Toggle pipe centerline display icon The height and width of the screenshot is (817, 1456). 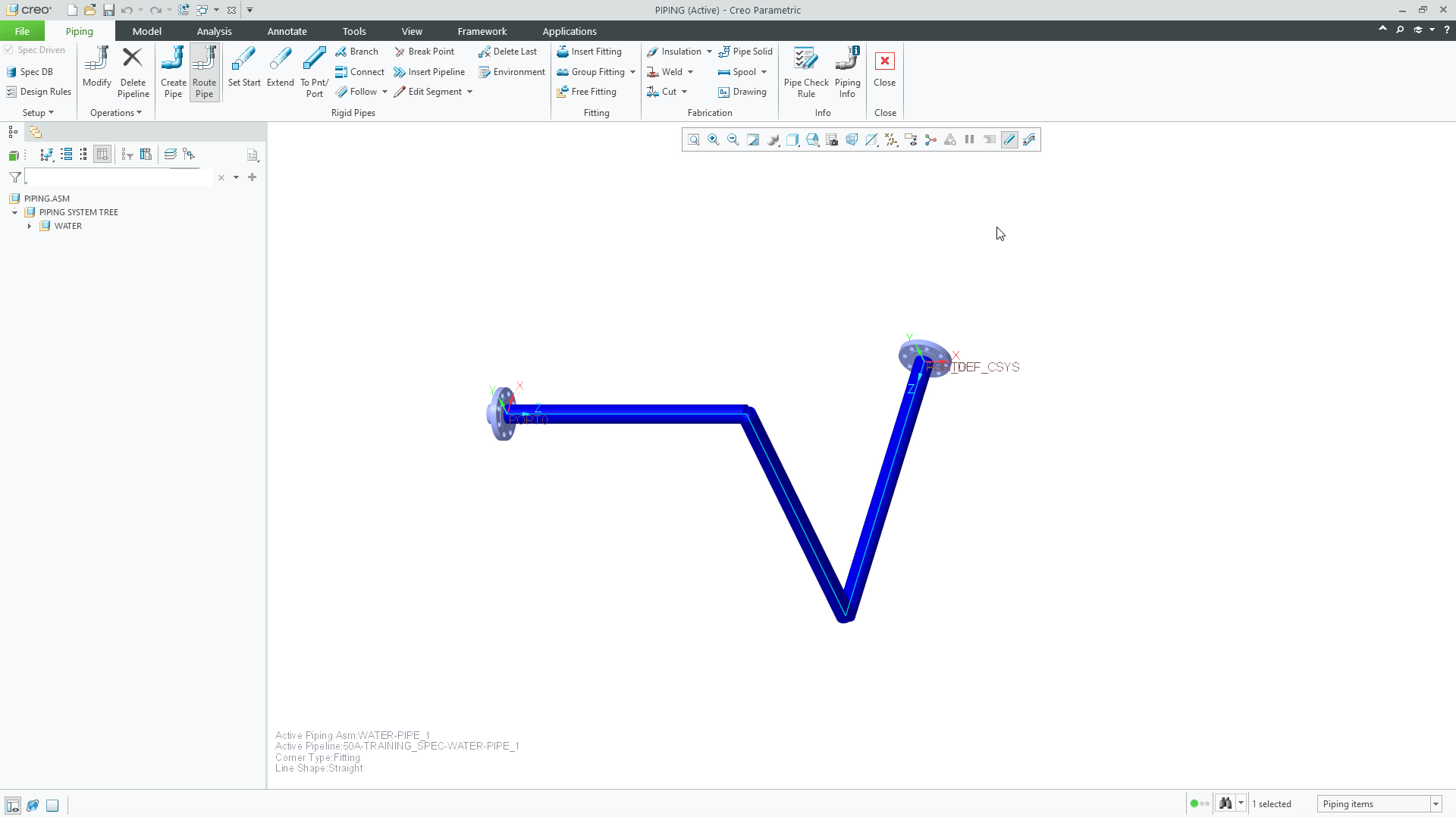coord(1009,139)
